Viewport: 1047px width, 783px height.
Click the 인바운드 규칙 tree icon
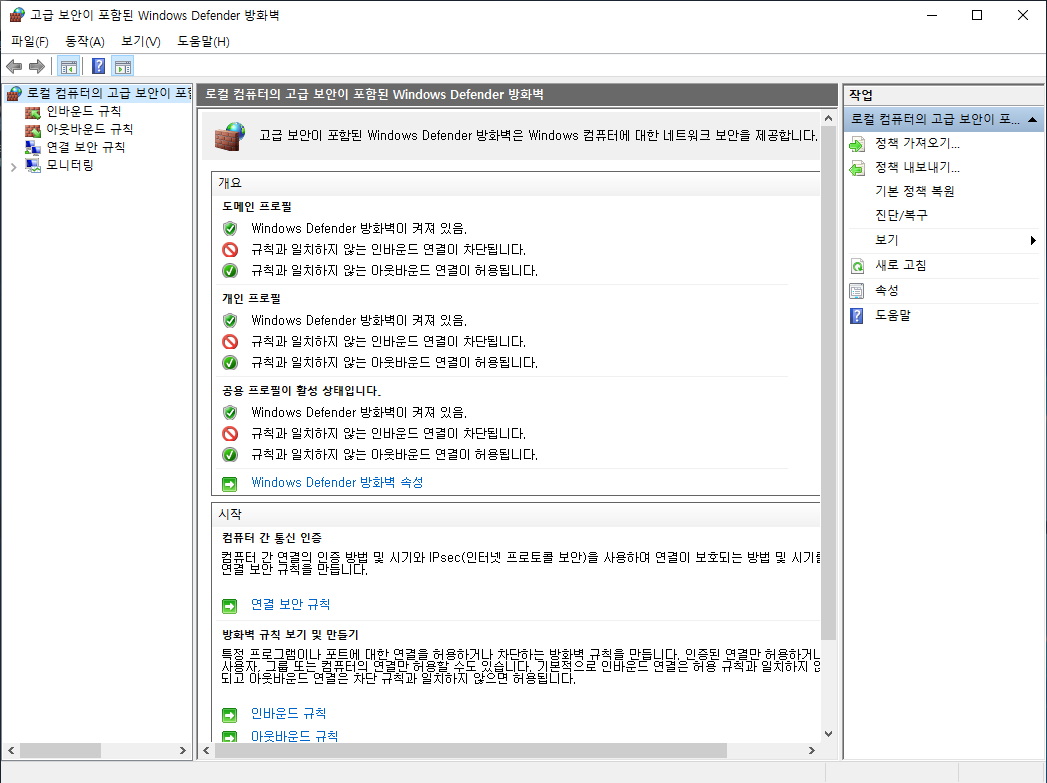click(33, 111)
